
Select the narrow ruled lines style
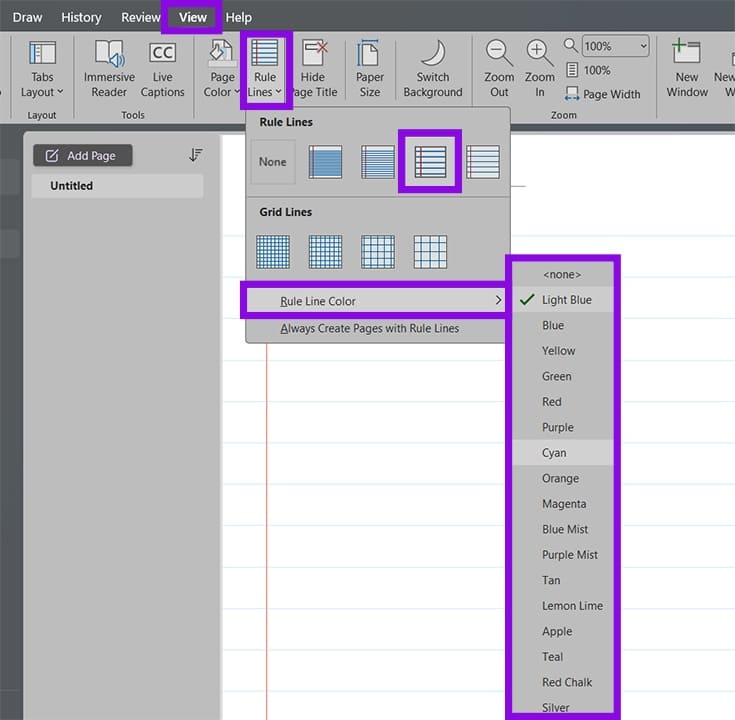tap(325, 162)
